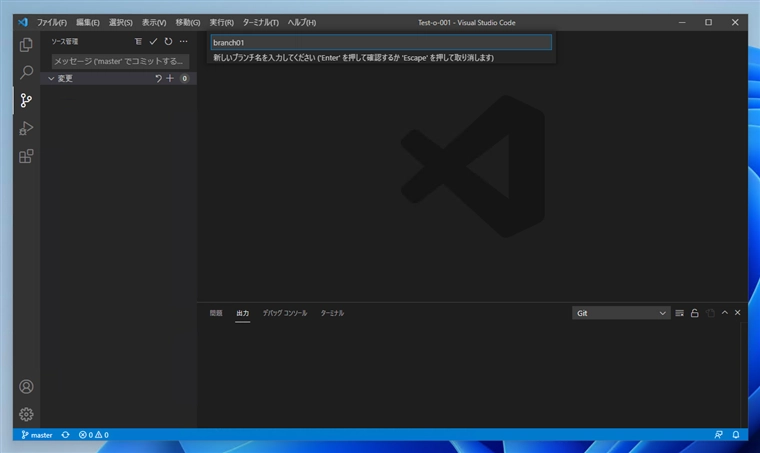Open notifications bell in status bar
The height and width of the screenshot is (453, 760).
(x=736, y=435)
